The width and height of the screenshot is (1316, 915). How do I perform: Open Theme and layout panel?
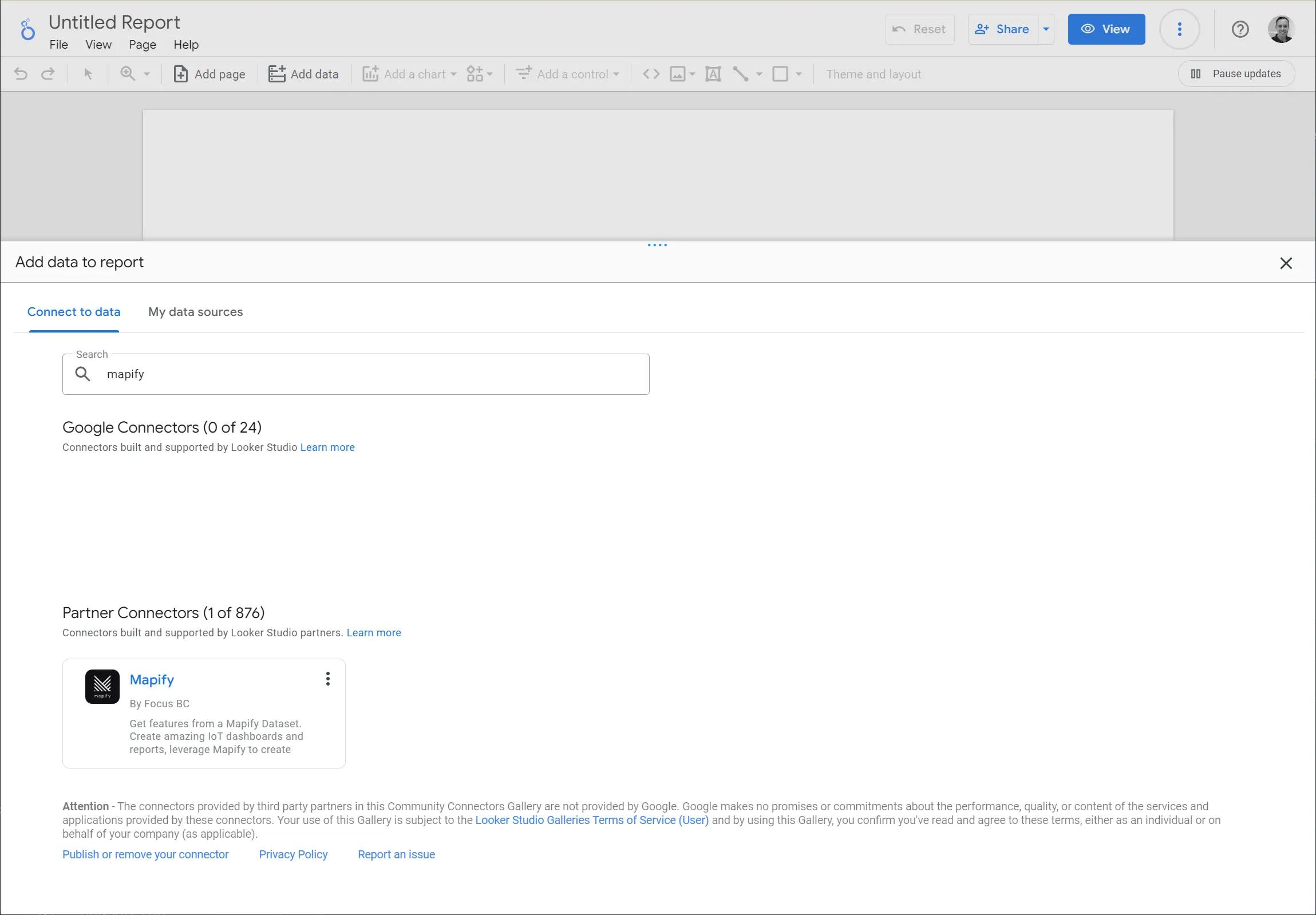pos(874,74)
